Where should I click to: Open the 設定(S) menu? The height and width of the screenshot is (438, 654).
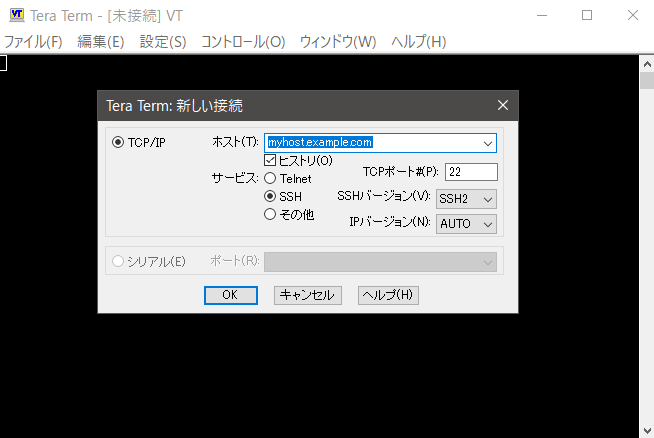click(x=163, y=42)
